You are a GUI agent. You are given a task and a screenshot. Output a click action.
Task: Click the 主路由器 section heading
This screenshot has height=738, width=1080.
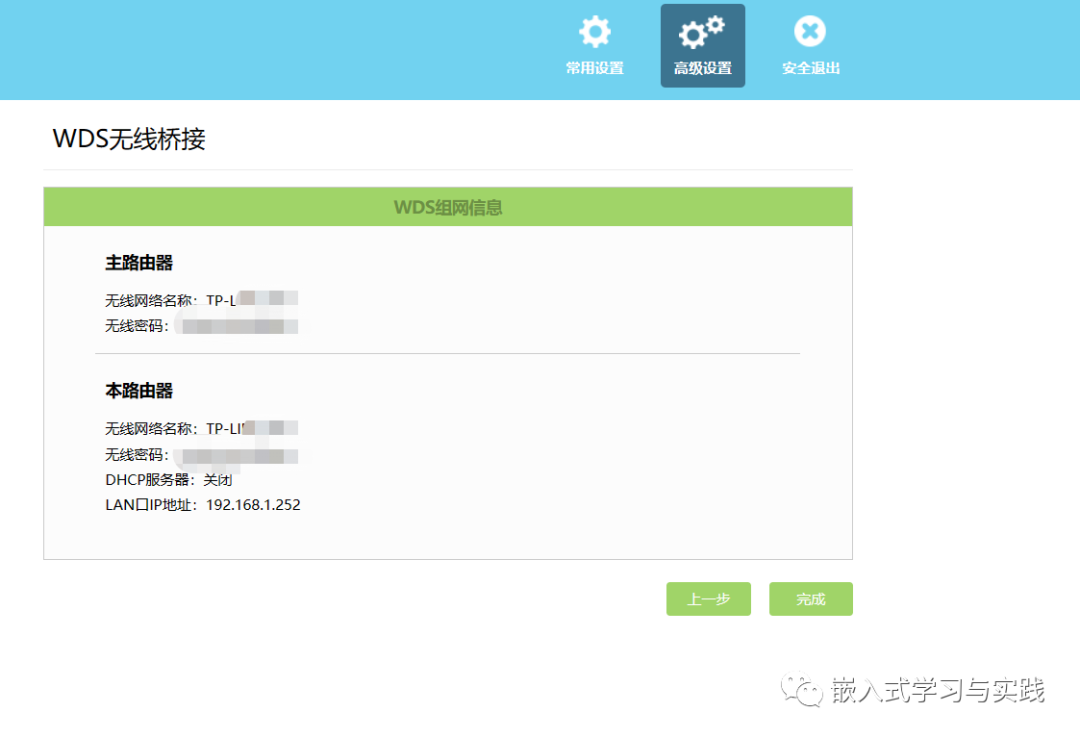(139, 263)
